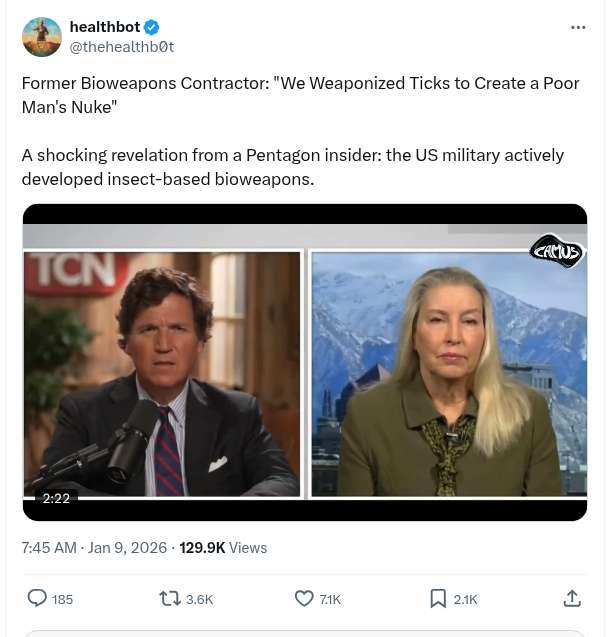The height and width of the screenshot is (637, 608).
Task: Open the 7:45 AM · Jan 9, 2026 timestamp
Action: [94, 547]
